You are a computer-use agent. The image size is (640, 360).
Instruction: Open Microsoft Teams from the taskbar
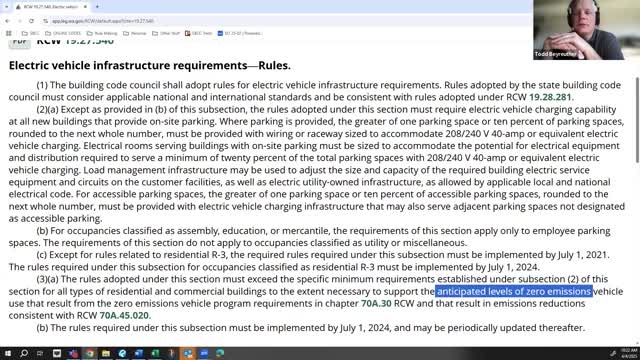pos(73,353)
